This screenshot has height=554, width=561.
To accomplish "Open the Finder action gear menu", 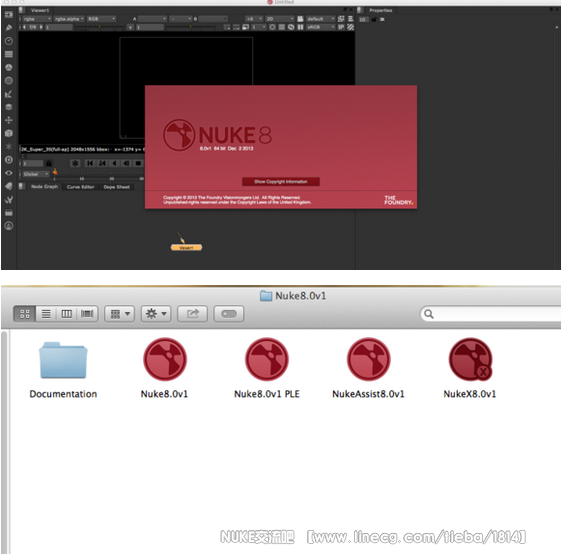I will click(156, 314).
